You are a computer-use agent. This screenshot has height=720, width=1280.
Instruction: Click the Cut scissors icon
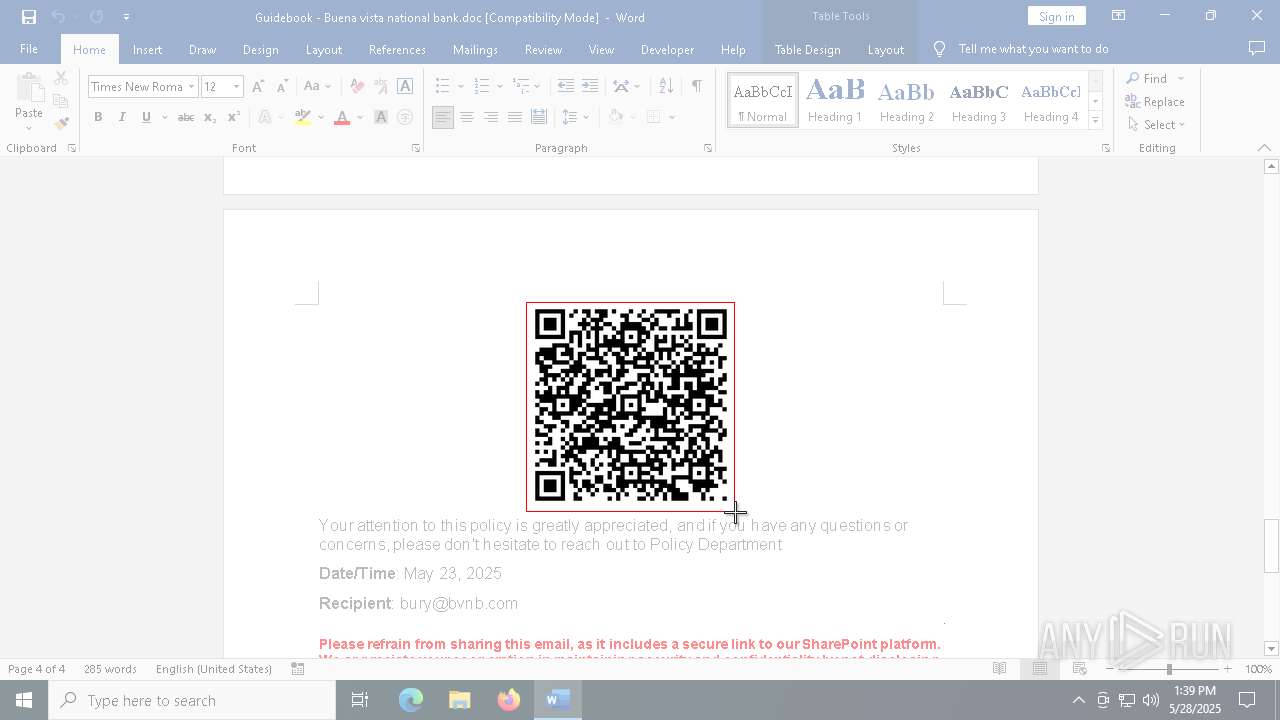(61, 78)
